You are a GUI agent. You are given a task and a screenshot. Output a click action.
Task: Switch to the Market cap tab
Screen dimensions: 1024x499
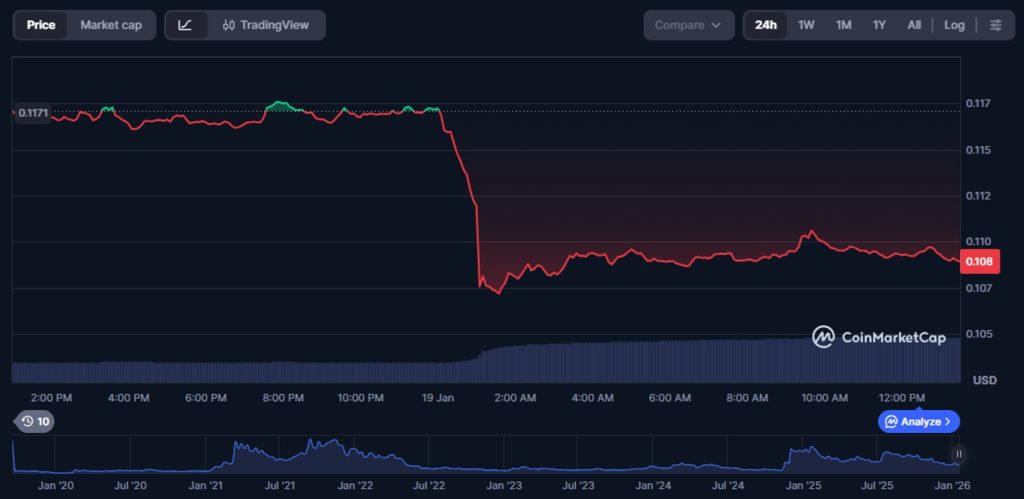tap(111, 25)
